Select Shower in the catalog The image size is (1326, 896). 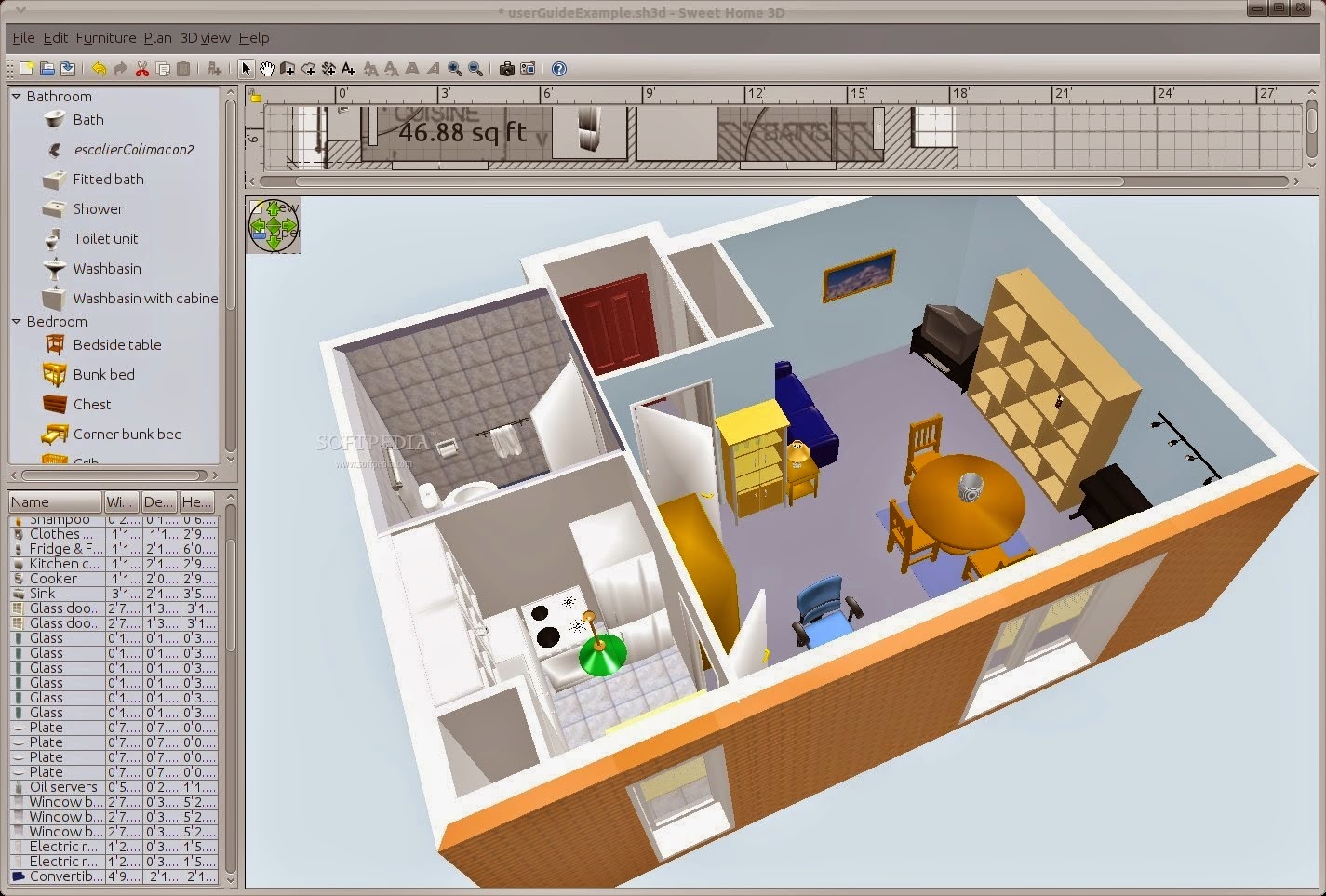(x=99, y=209)
